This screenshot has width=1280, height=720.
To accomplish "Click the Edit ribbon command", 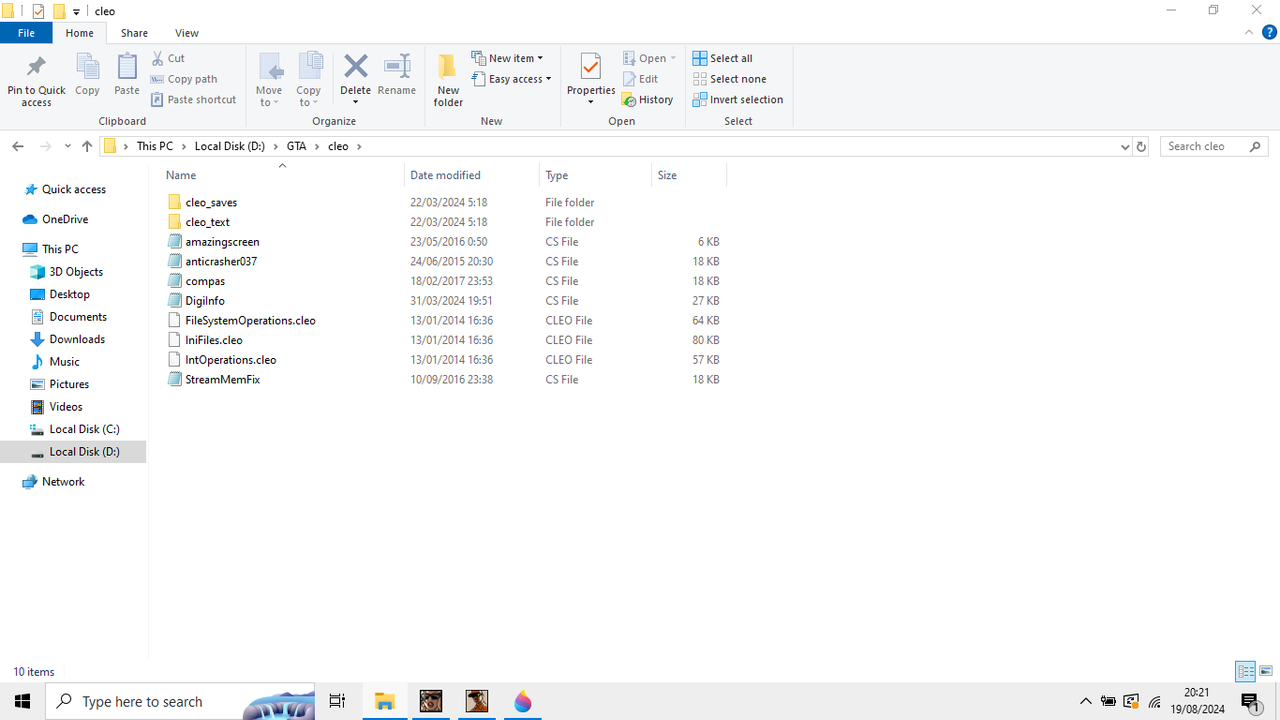I will [640, 79].
